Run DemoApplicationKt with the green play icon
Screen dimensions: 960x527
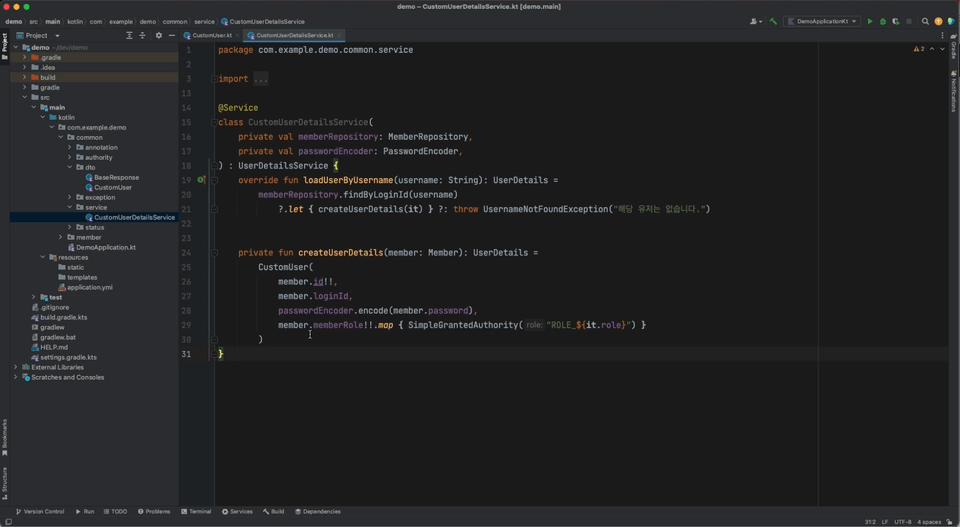[x=870, y=21]
